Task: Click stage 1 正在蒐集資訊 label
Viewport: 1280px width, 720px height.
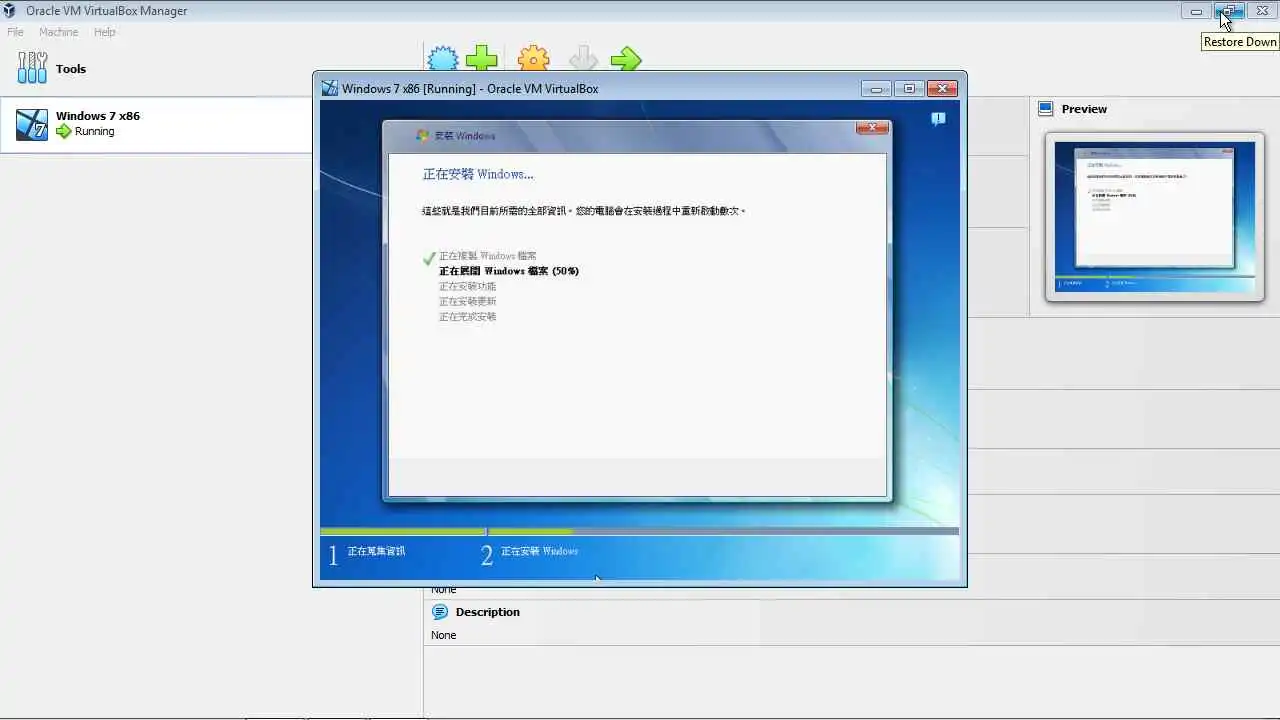Action: tap(376, 551)
